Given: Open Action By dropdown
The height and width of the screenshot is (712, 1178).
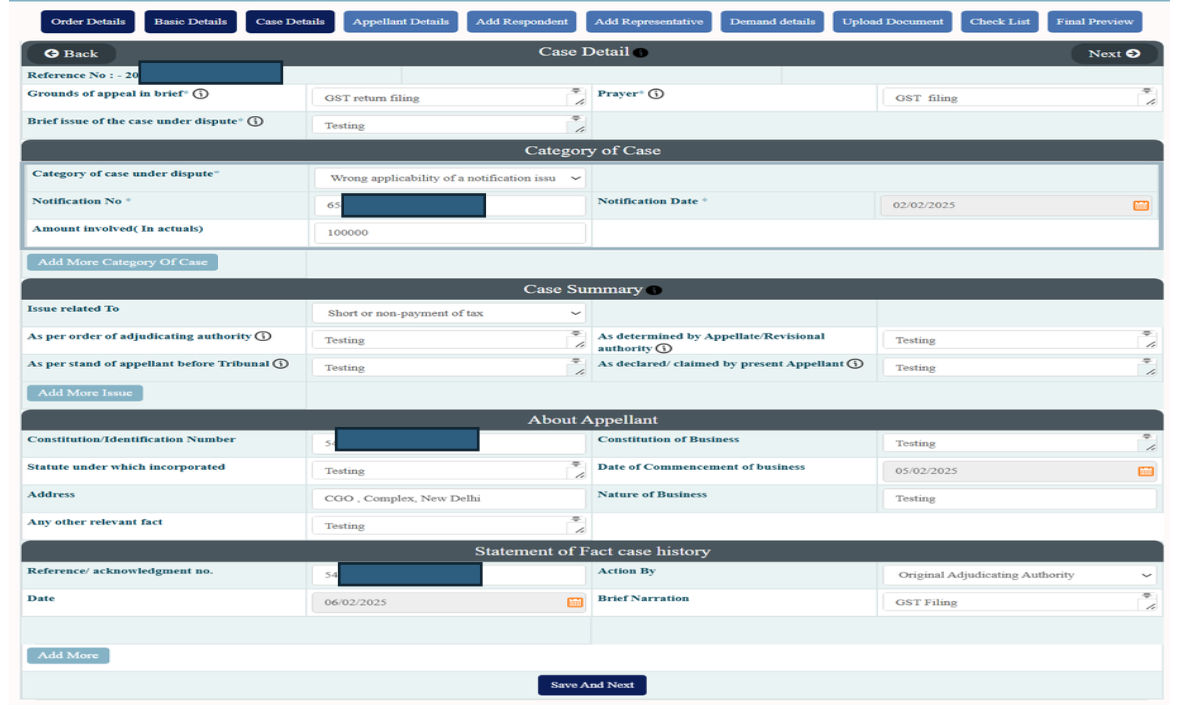Looking at the screenshot, I should click(1019, 575).
